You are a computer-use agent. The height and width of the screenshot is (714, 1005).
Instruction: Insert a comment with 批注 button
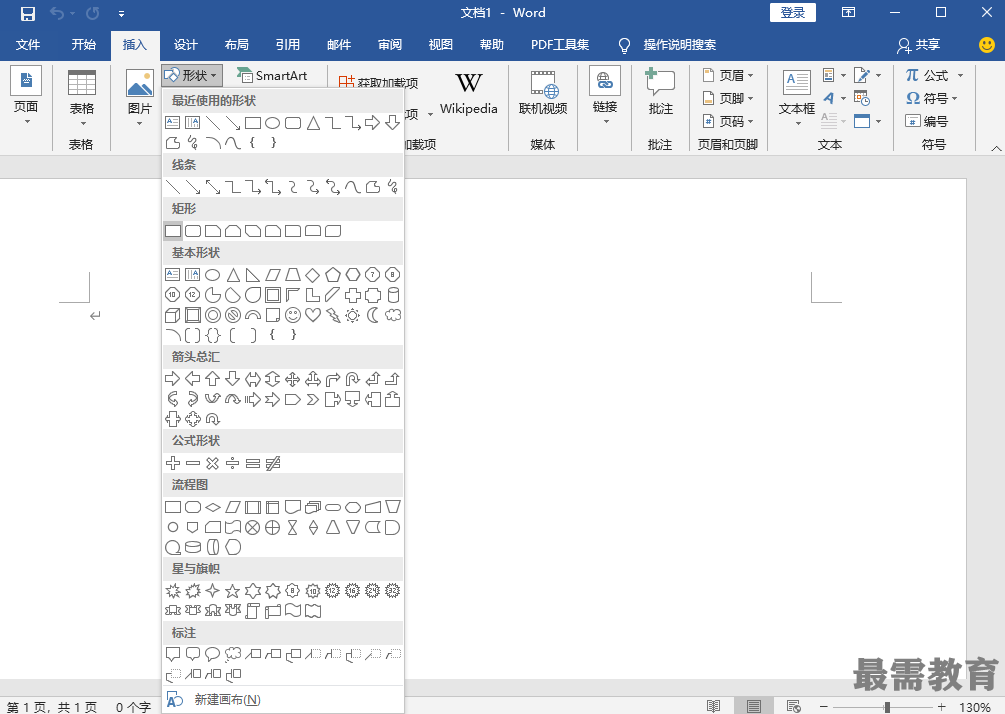pos(660,93)
